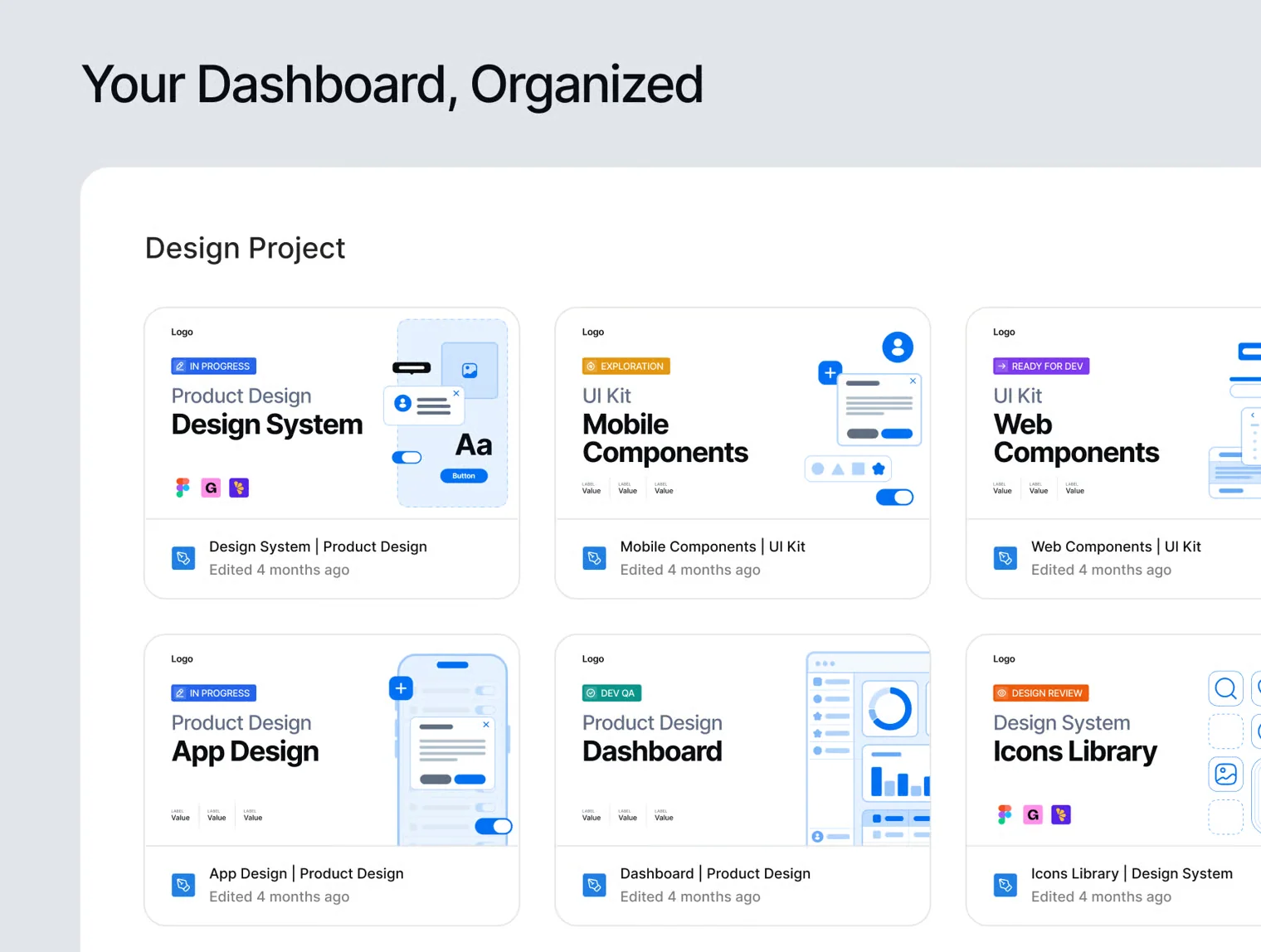Image resolution: width=1261 pixels, height=952 pixels.
Task: Open the Icons Library | Design System file link
Action: [1132, 873]
